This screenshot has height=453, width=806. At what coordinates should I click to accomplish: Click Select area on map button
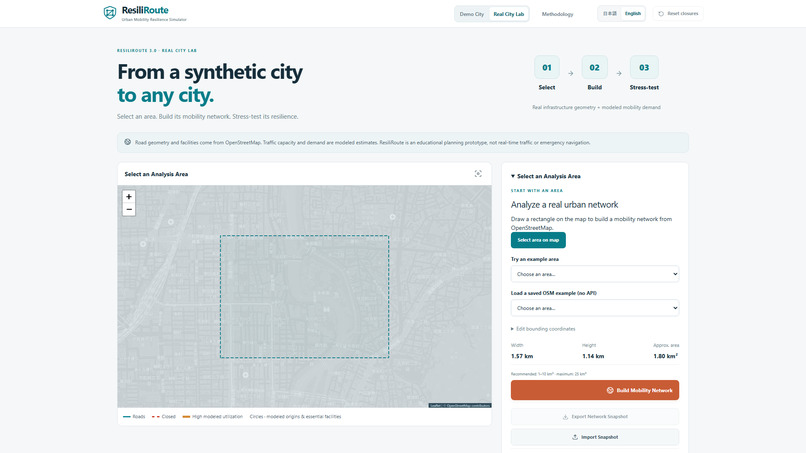point(538,240)
